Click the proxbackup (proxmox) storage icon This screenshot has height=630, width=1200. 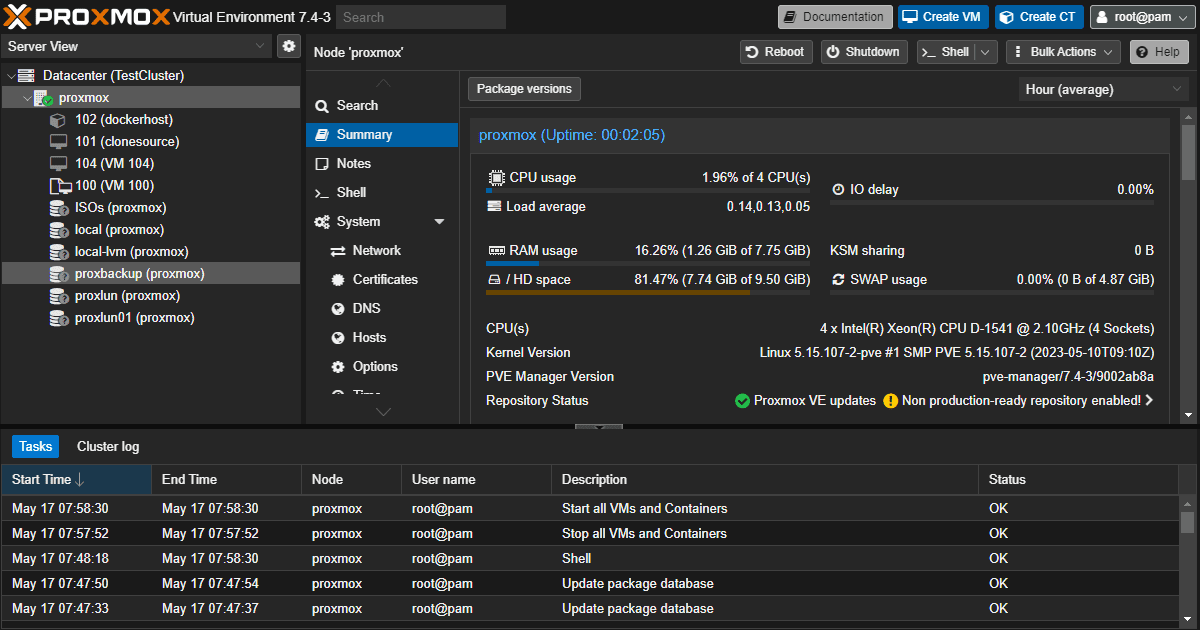click(x=58, y=274)
